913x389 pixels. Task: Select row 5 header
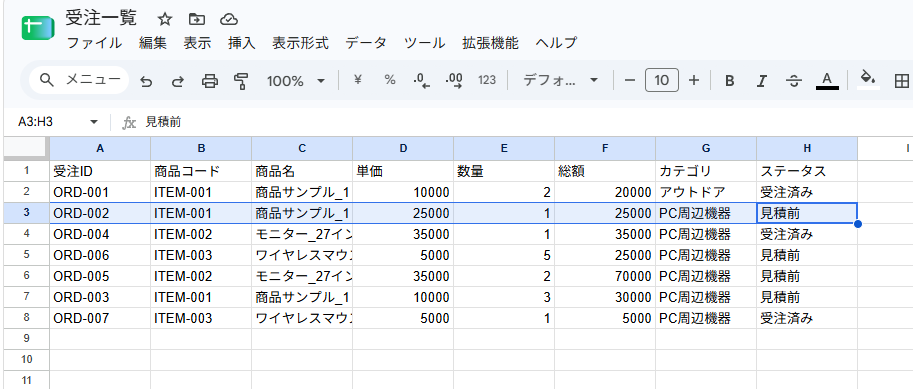pos(26,255)
